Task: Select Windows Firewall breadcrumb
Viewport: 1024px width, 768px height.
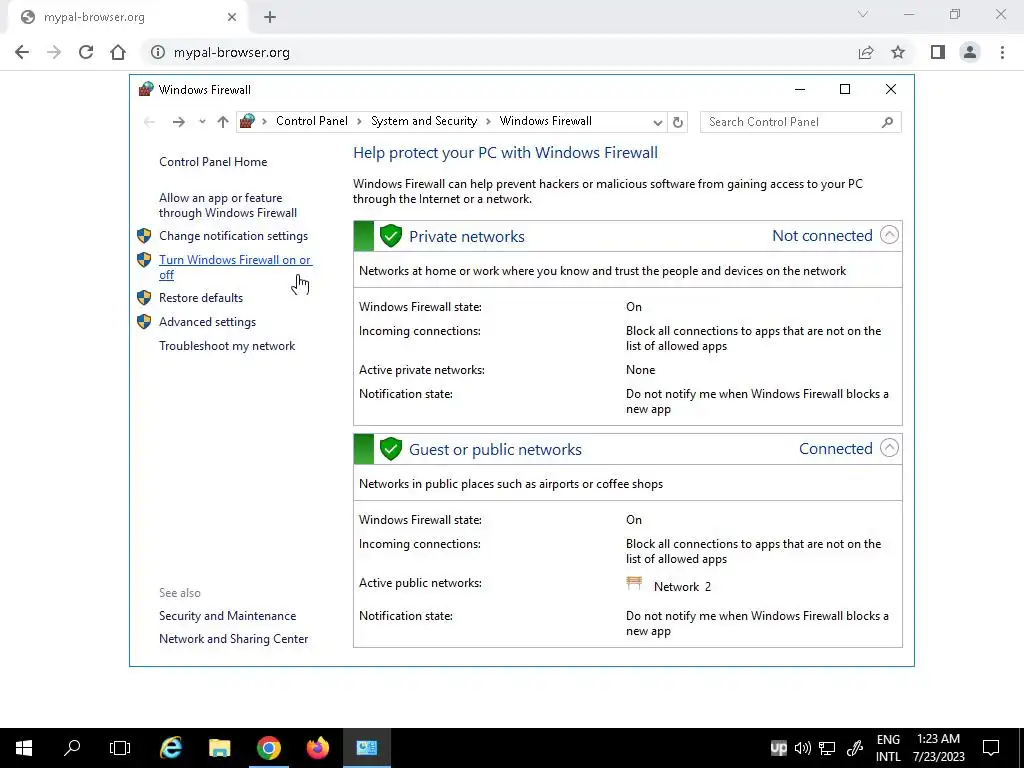Action: click(x=545, y=121)
